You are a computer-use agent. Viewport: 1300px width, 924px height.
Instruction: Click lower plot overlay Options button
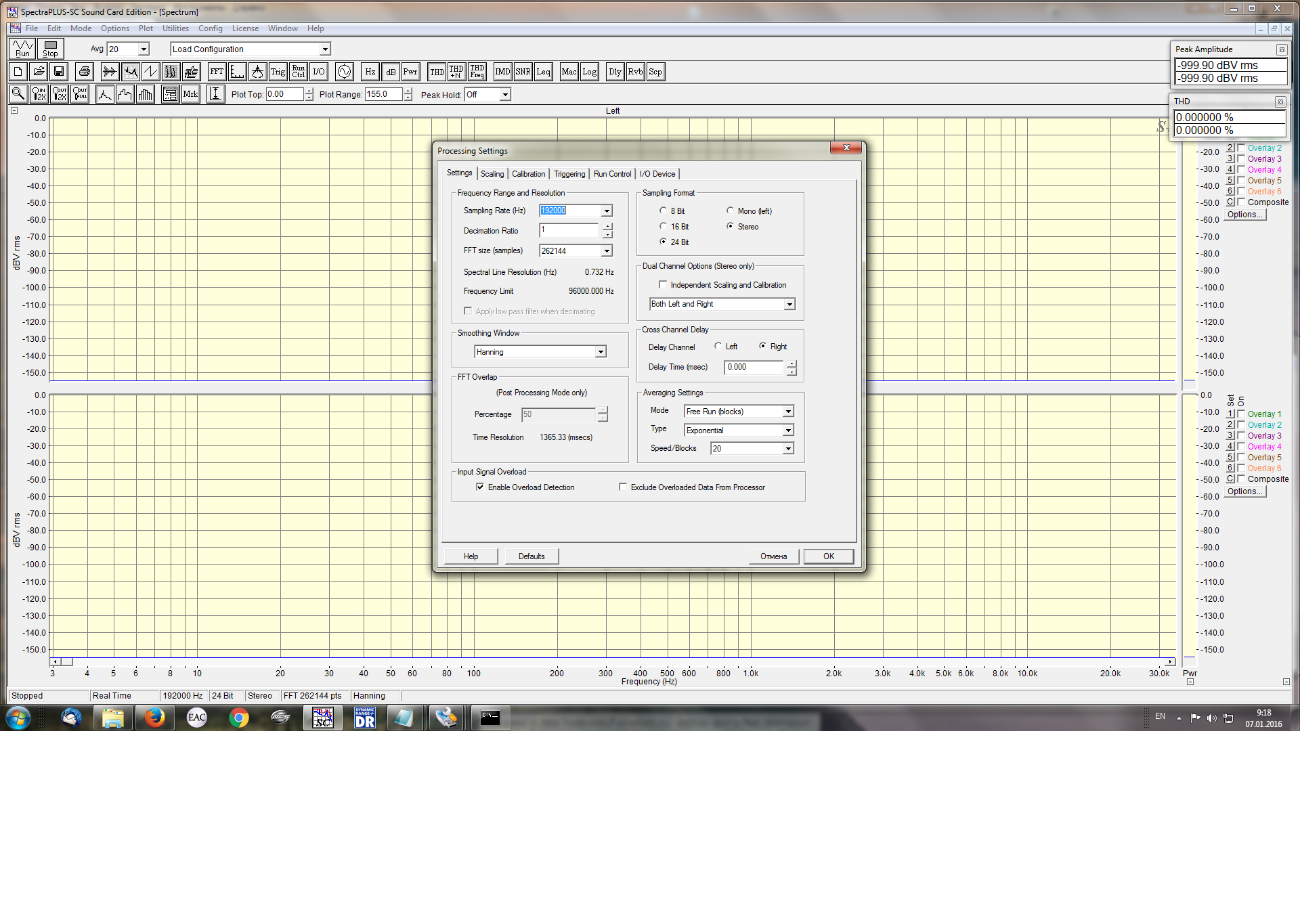tap(1245, 491)
